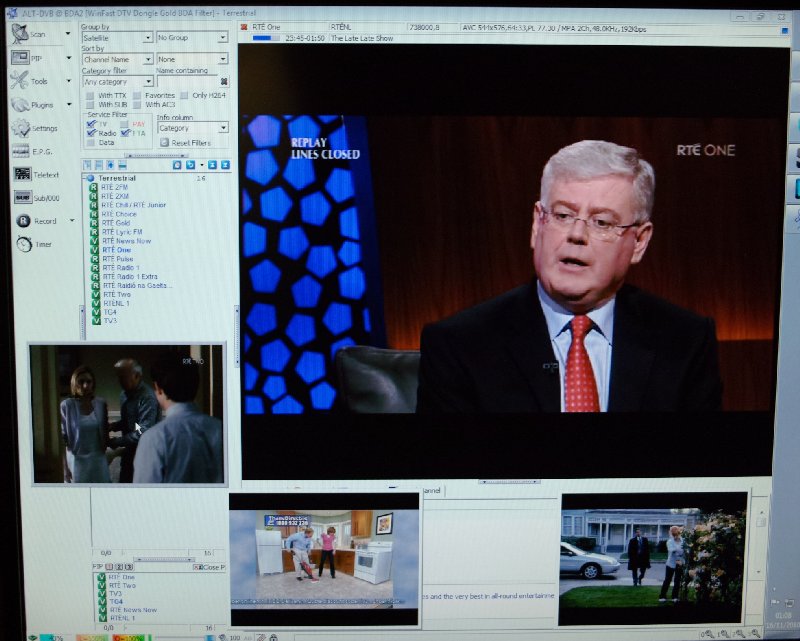This screenshot has width=800, height=641.
Task: Click in the Name containing field
Action: point(187,81)
